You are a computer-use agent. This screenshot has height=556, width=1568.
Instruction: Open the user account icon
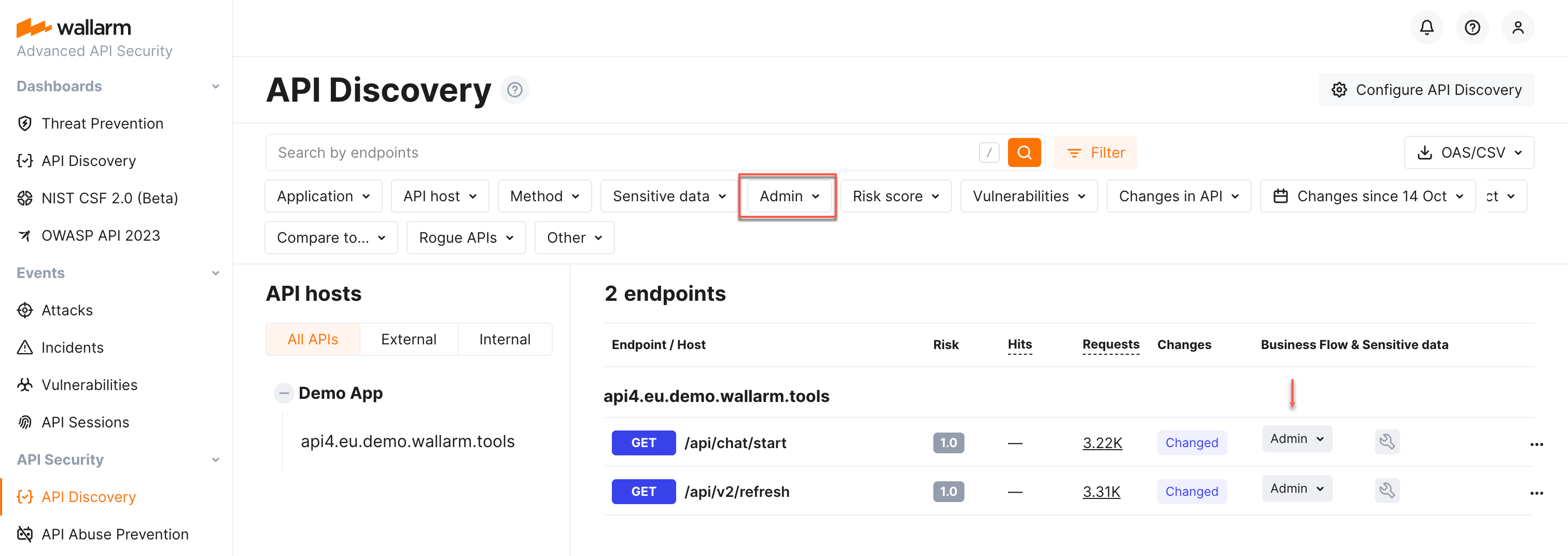point(1518,27)
